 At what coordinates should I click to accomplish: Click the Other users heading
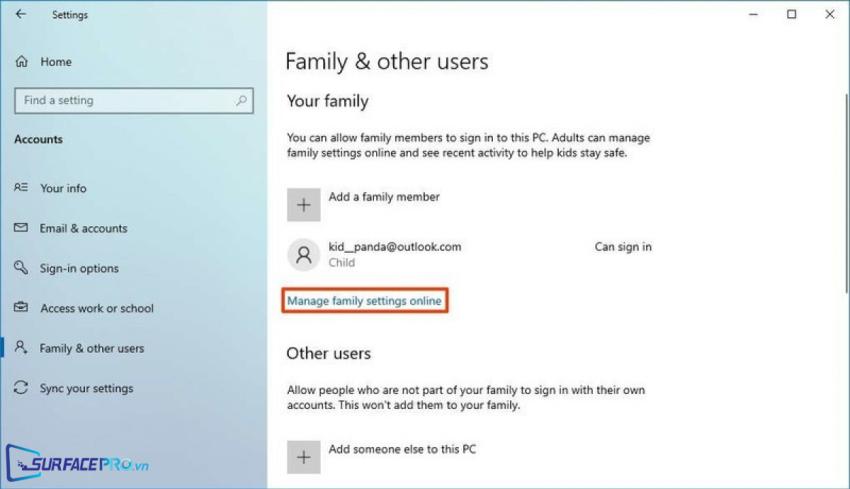[x=329, y=353]
